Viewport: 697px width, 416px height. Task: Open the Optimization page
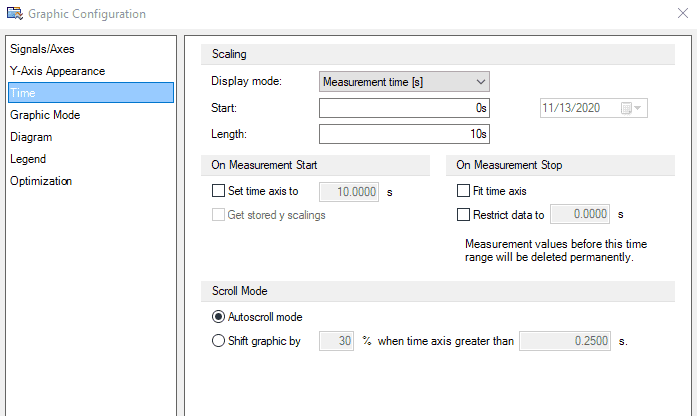tap(41, 181)
